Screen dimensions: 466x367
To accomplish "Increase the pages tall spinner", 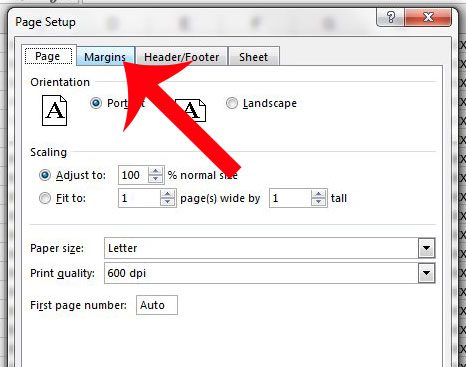I will click(319, 194).
